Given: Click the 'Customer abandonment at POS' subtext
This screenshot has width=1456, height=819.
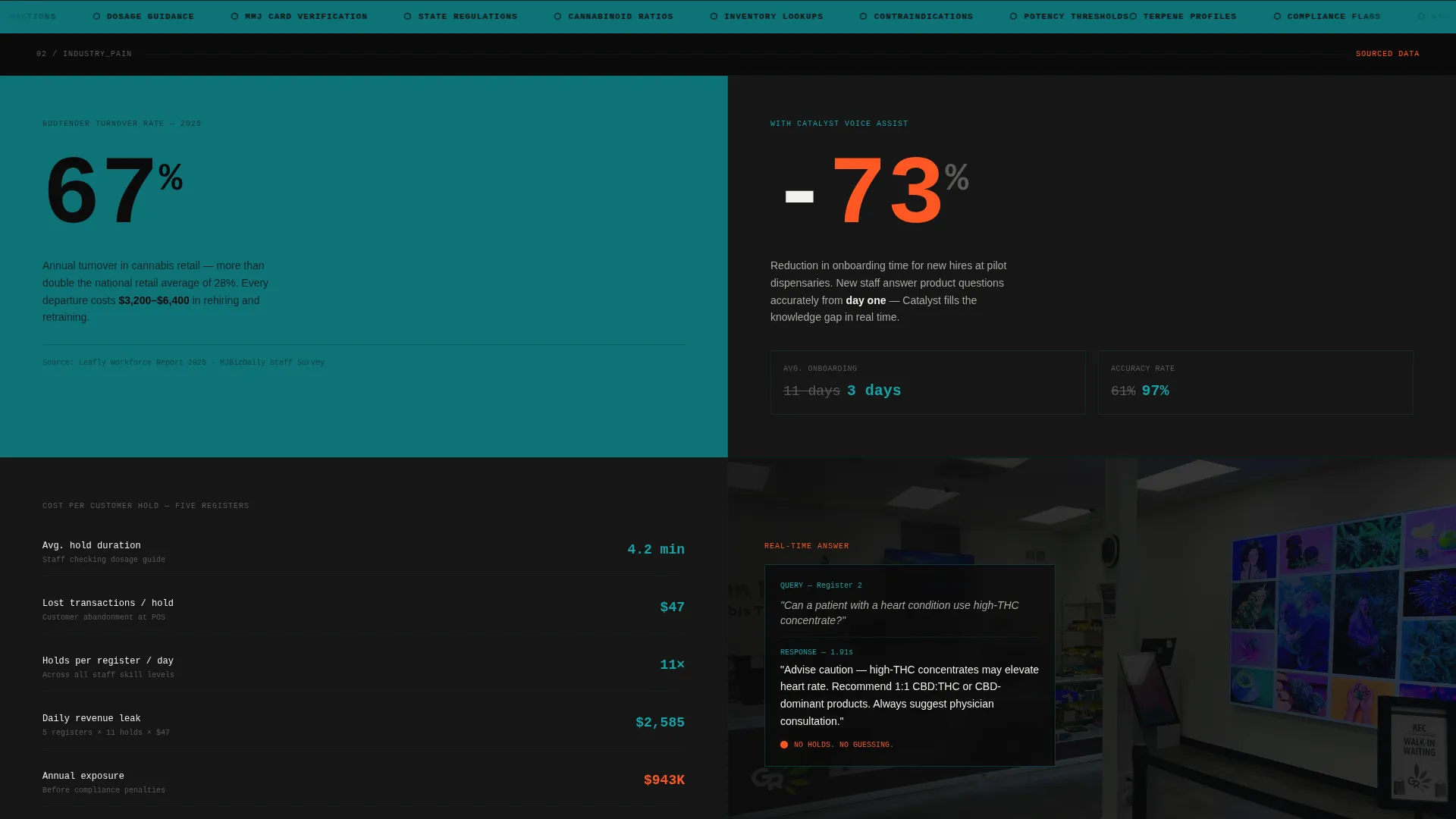Looking at the screenshot, I should click(104, 617).
